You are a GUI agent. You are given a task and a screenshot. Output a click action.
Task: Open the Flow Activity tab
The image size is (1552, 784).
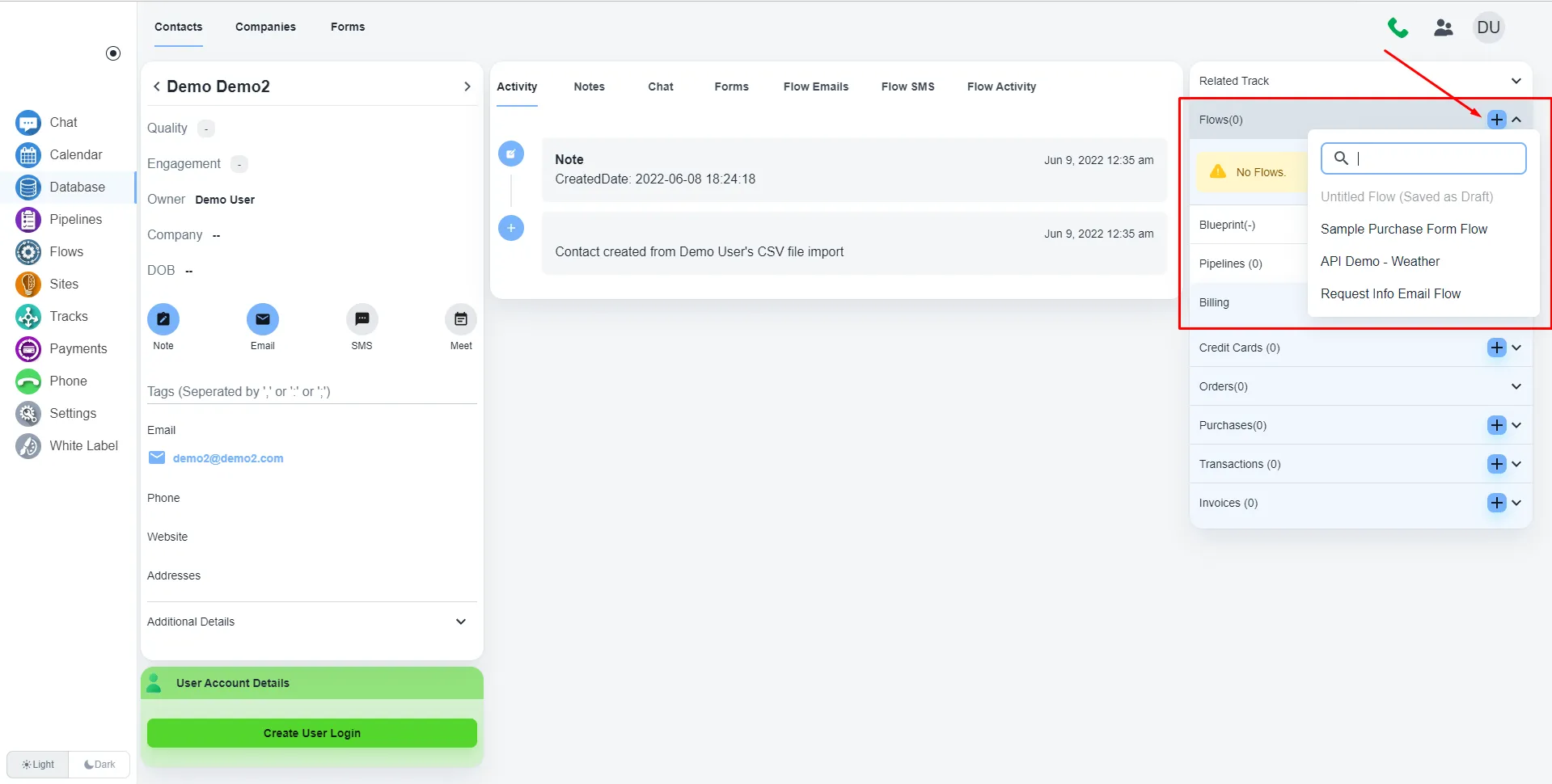coord(1001,86)
